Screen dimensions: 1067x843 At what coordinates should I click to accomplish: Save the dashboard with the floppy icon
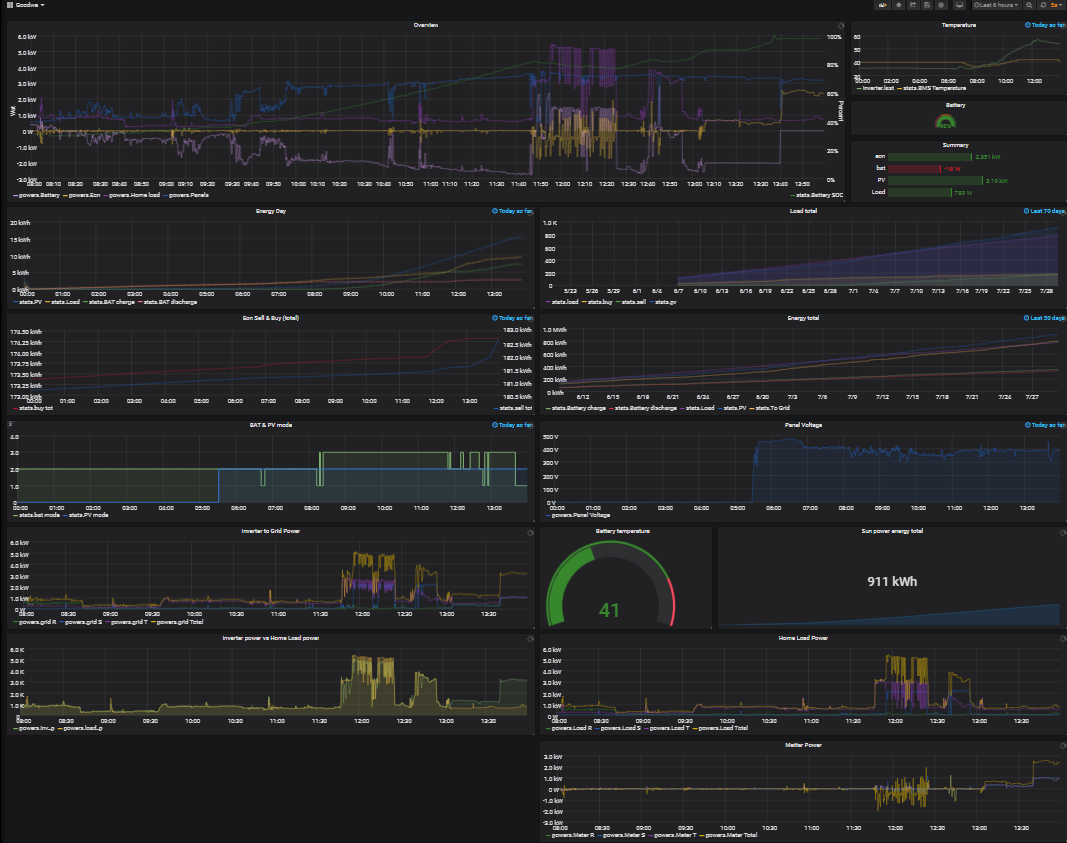pos(927,5)
